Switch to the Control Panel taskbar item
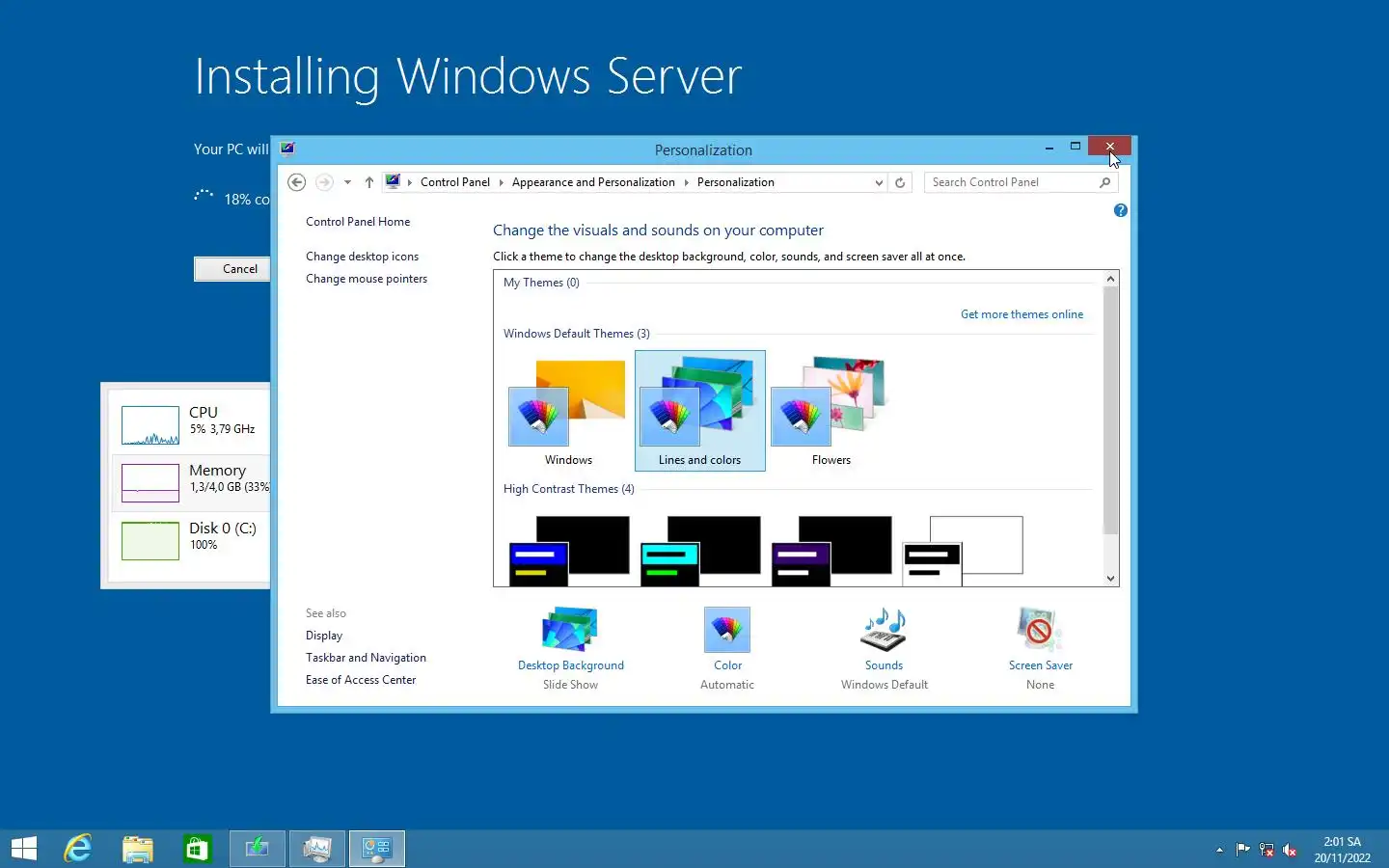This screenshot has width=1389, height=868. coord(377,849)
